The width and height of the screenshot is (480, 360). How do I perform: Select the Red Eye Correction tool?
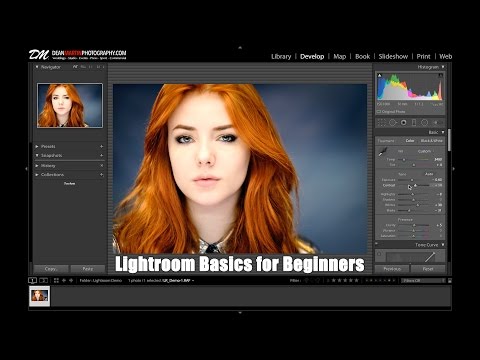click(x=403, y=123)
